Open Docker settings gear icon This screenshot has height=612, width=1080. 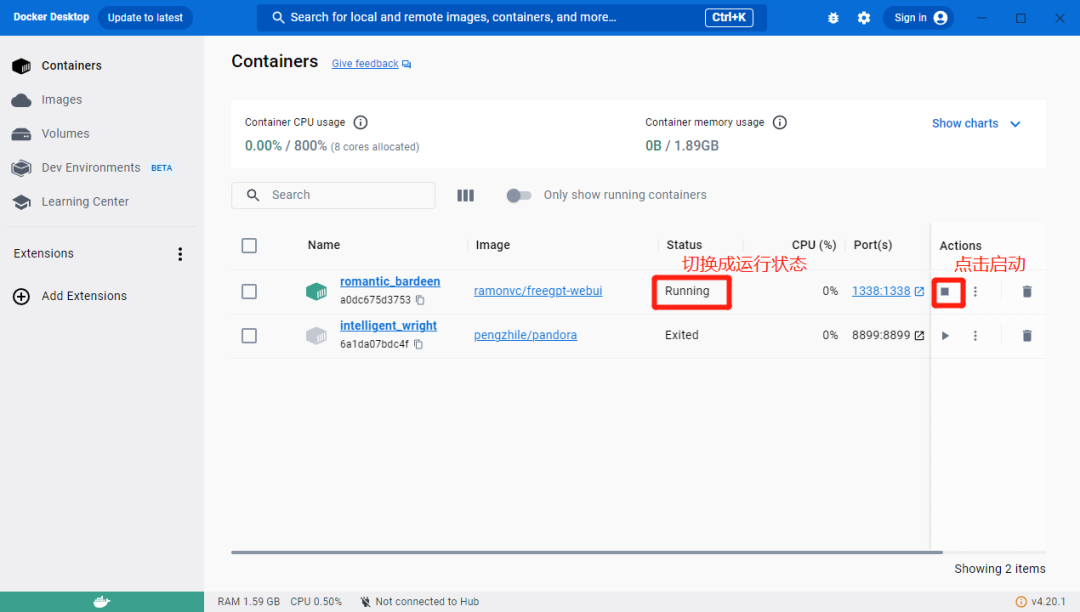pyautogui.click(x=864, y=18)
